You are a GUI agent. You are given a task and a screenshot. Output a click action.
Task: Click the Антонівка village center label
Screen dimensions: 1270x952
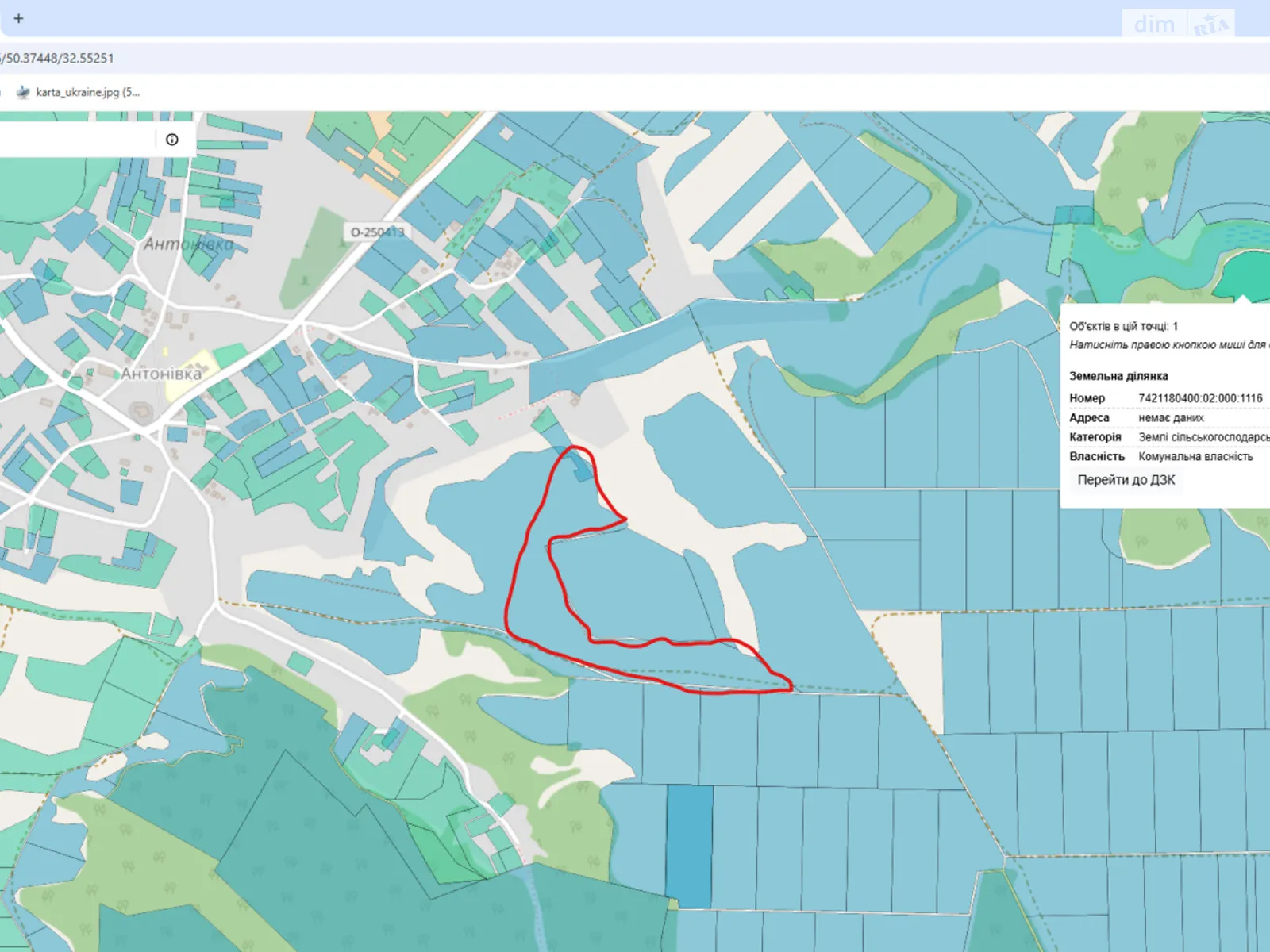[161, 374]
